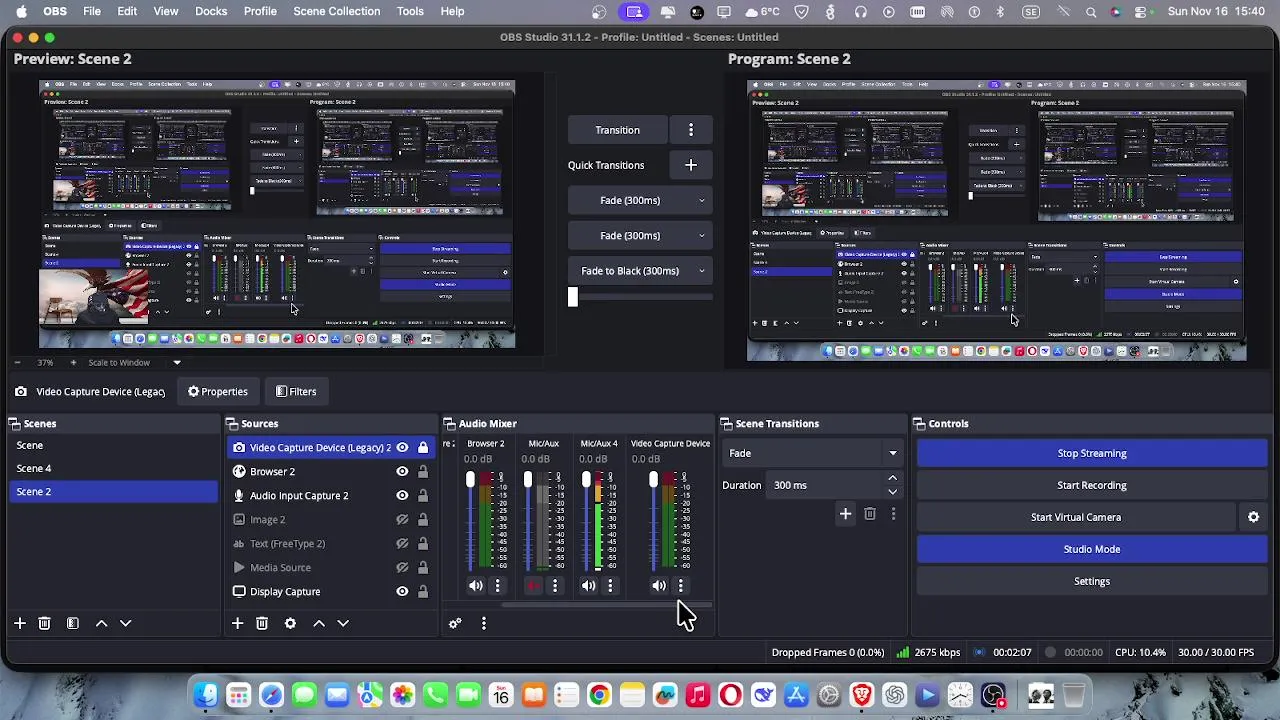Show the Image 2 source
This screenshot has height=720, width=1280.
click(402, 520)
